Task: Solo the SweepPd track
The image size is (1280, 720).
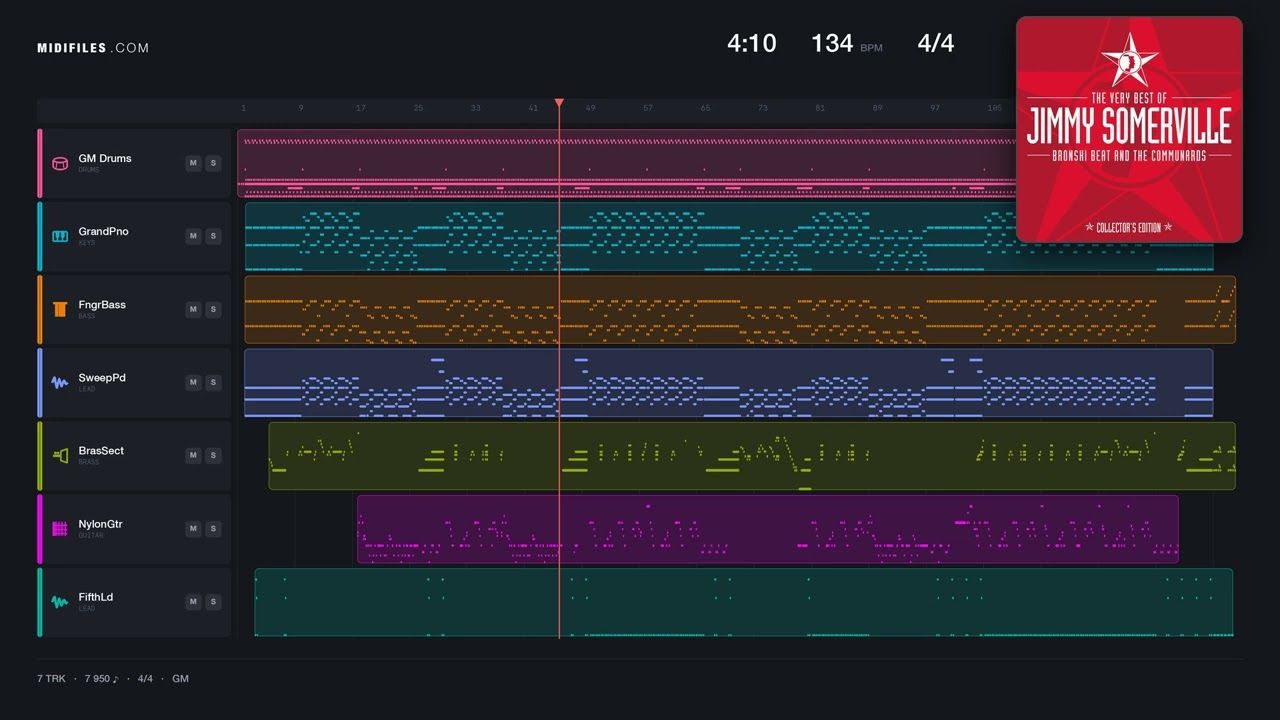Action: tap(213, 382)
